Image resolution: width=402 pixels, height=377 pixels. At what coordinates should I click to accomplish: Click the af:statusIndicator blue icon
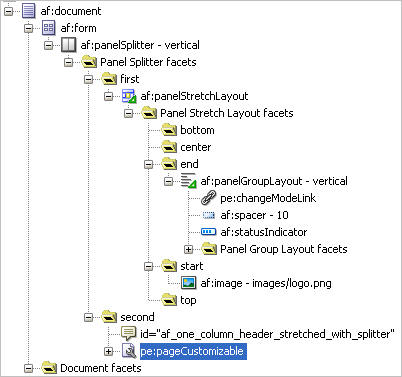pyautogui.click(x=209, y=232)
